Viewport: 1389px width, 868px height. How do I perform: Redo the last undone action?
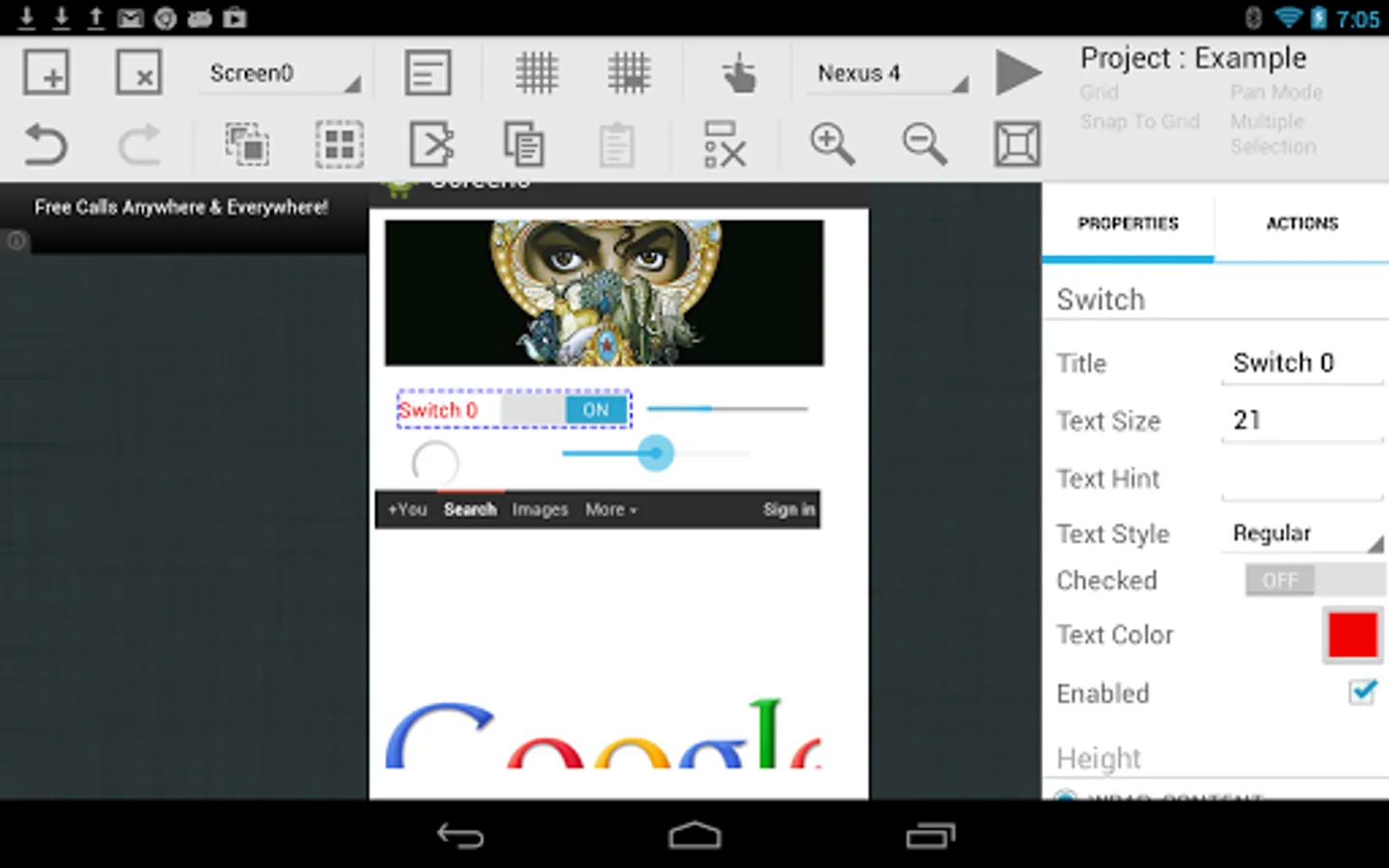[x=139, y=146]
